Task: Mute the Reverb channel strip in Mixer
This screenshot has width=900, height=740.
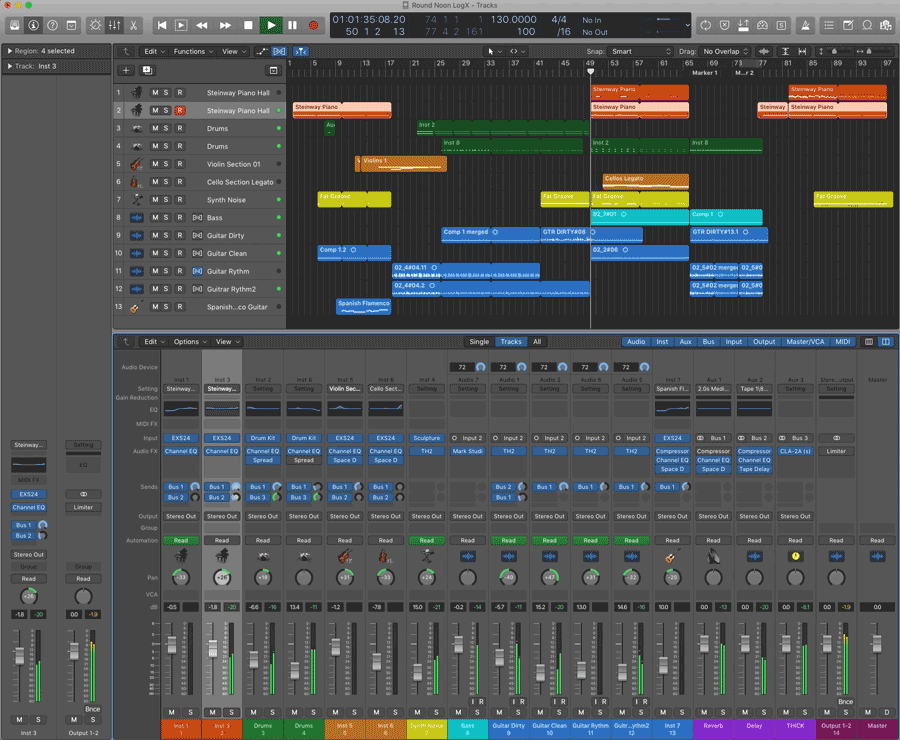Action: 704,712
